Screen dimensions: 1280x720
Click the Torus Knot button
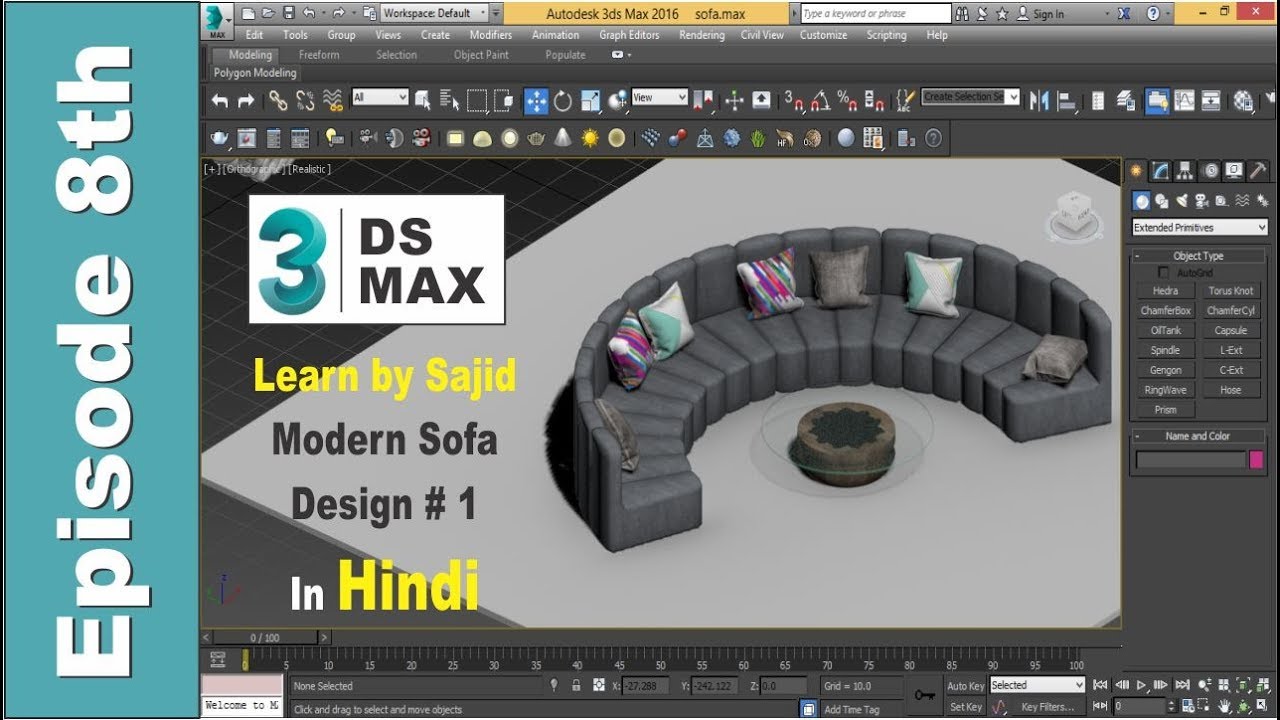coord(1231,291)
